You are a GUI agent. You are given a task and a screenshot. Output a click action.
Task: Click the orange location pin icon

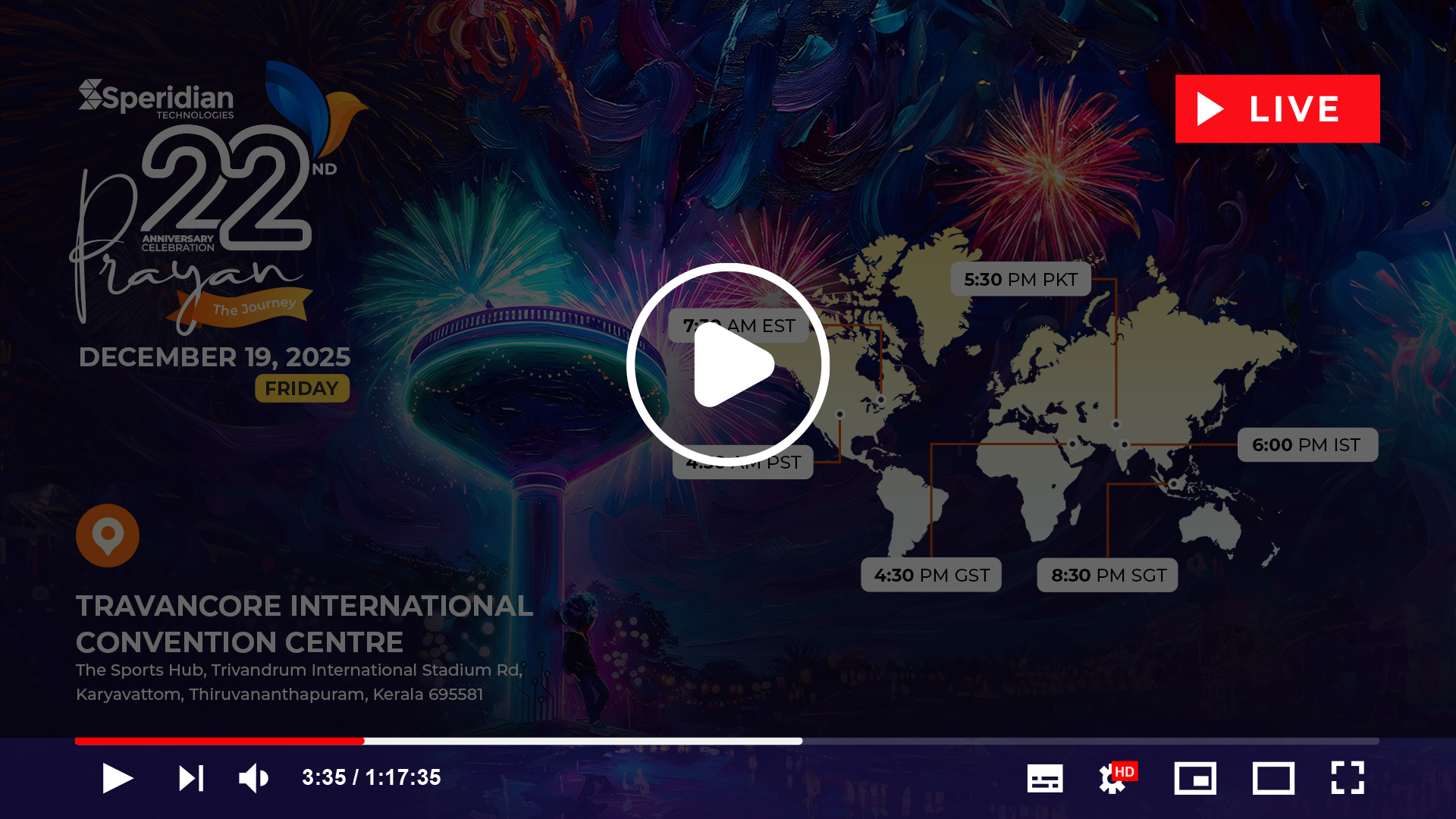pos(108,535)
